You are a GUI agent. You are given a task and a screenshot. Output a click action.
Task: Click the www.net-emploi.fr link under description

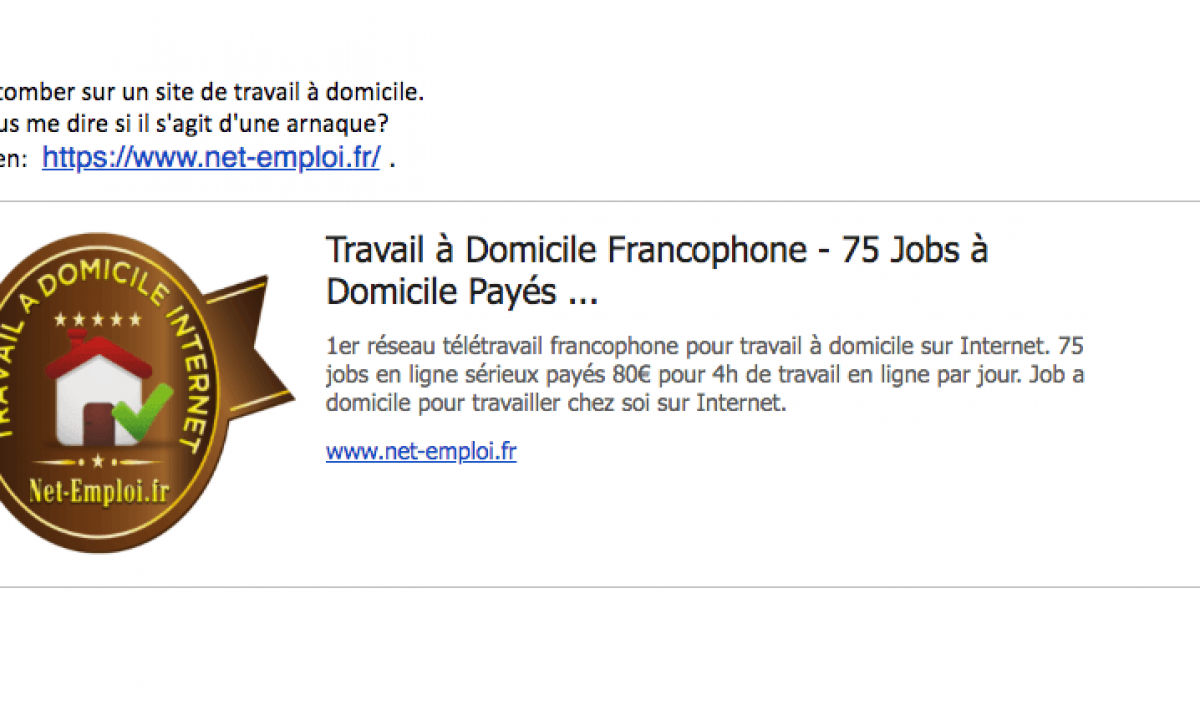421,452
